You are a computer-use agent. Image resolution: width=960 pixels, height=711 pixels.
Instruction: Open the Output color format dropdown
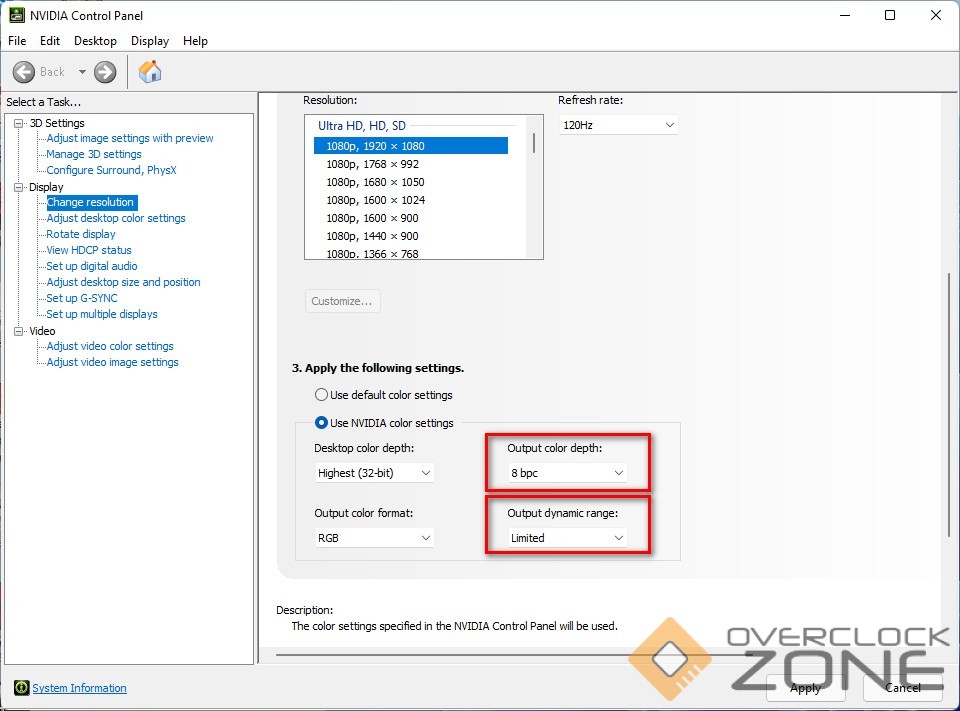click(374, 538)
